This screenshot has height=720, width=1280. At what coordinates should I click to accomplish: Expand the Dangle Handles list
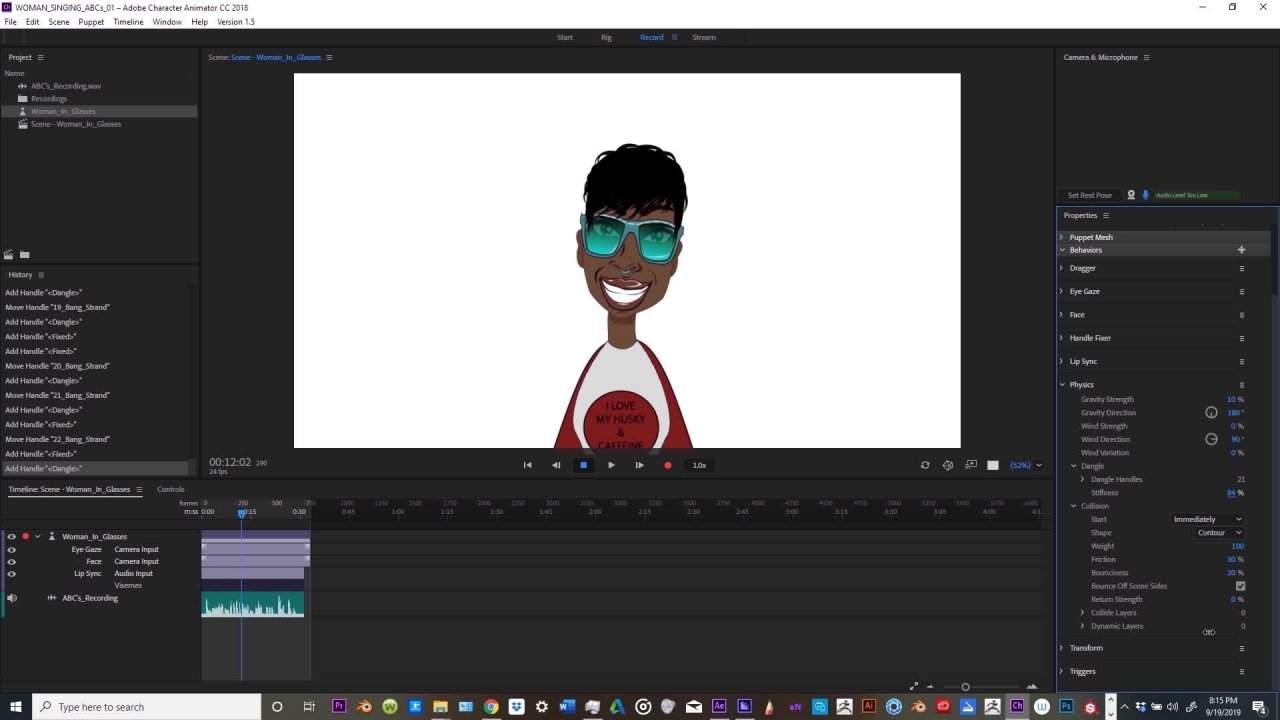coord(1082,479)
